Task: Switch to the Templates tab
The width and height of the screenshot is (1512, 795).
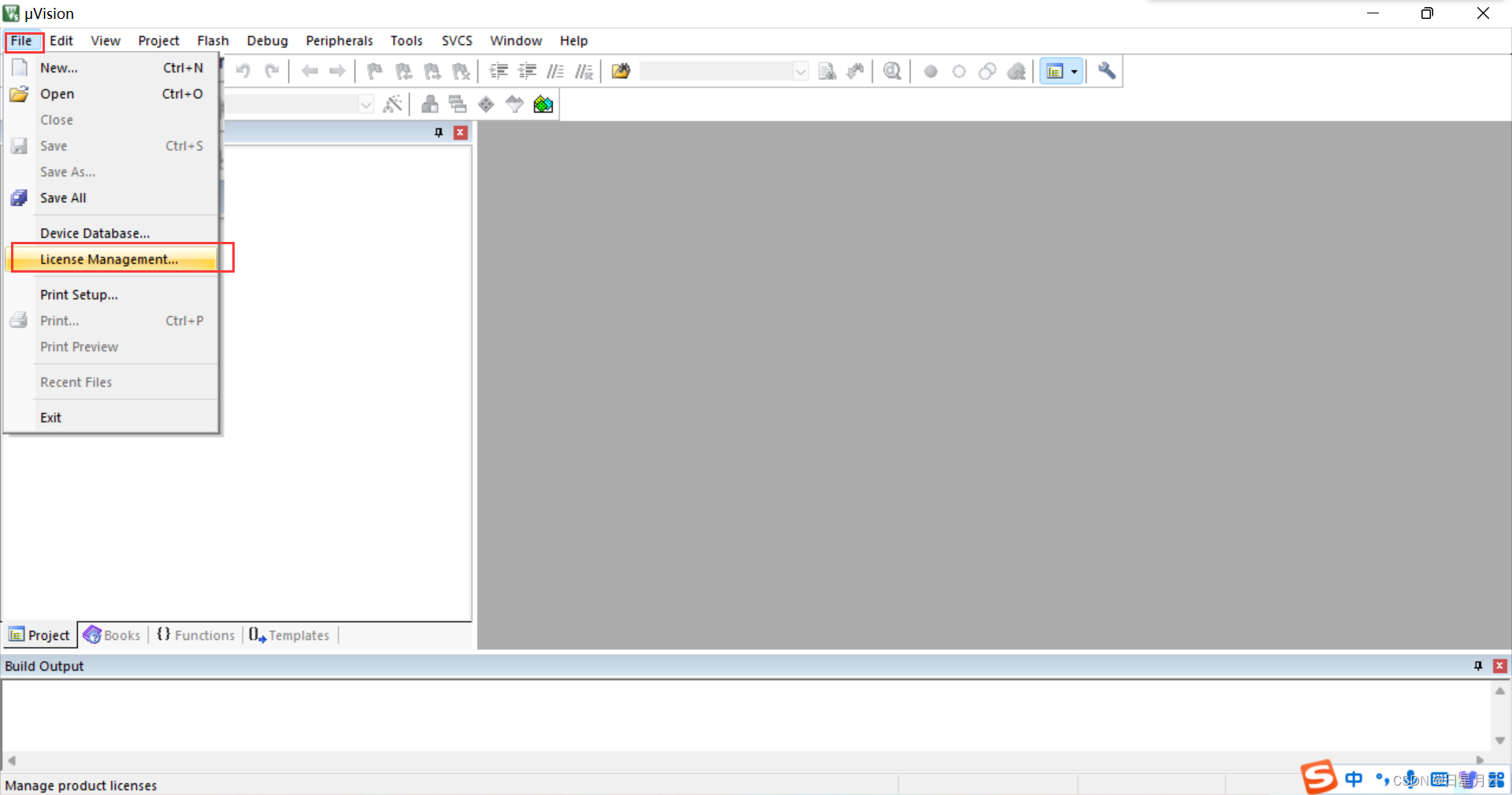Action: click(289, 635)
